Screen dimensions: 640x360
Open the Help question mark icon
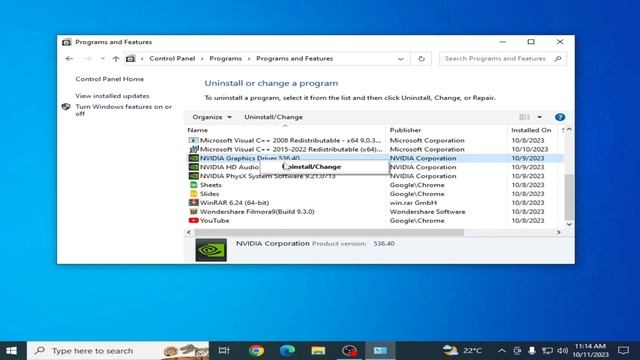click(560, 117)
